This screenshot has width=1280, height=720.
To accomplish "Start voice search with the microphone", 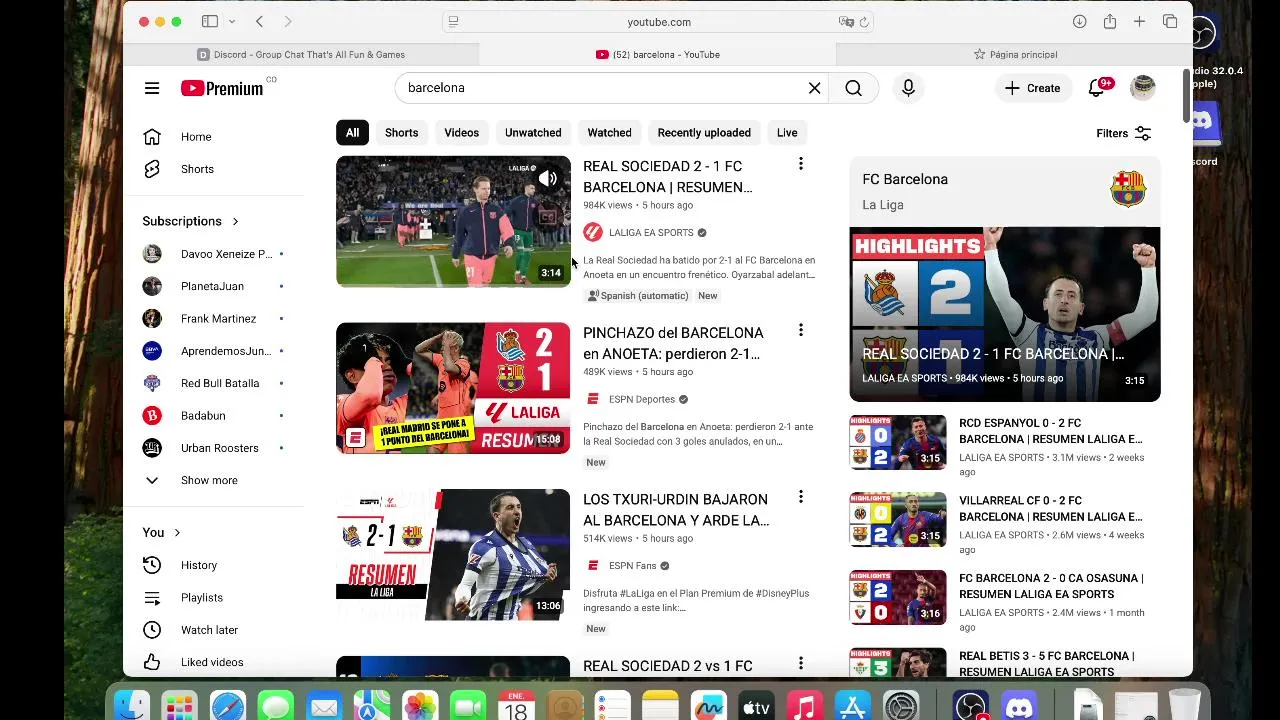I will pyautogui.click(x=908, y=88).
